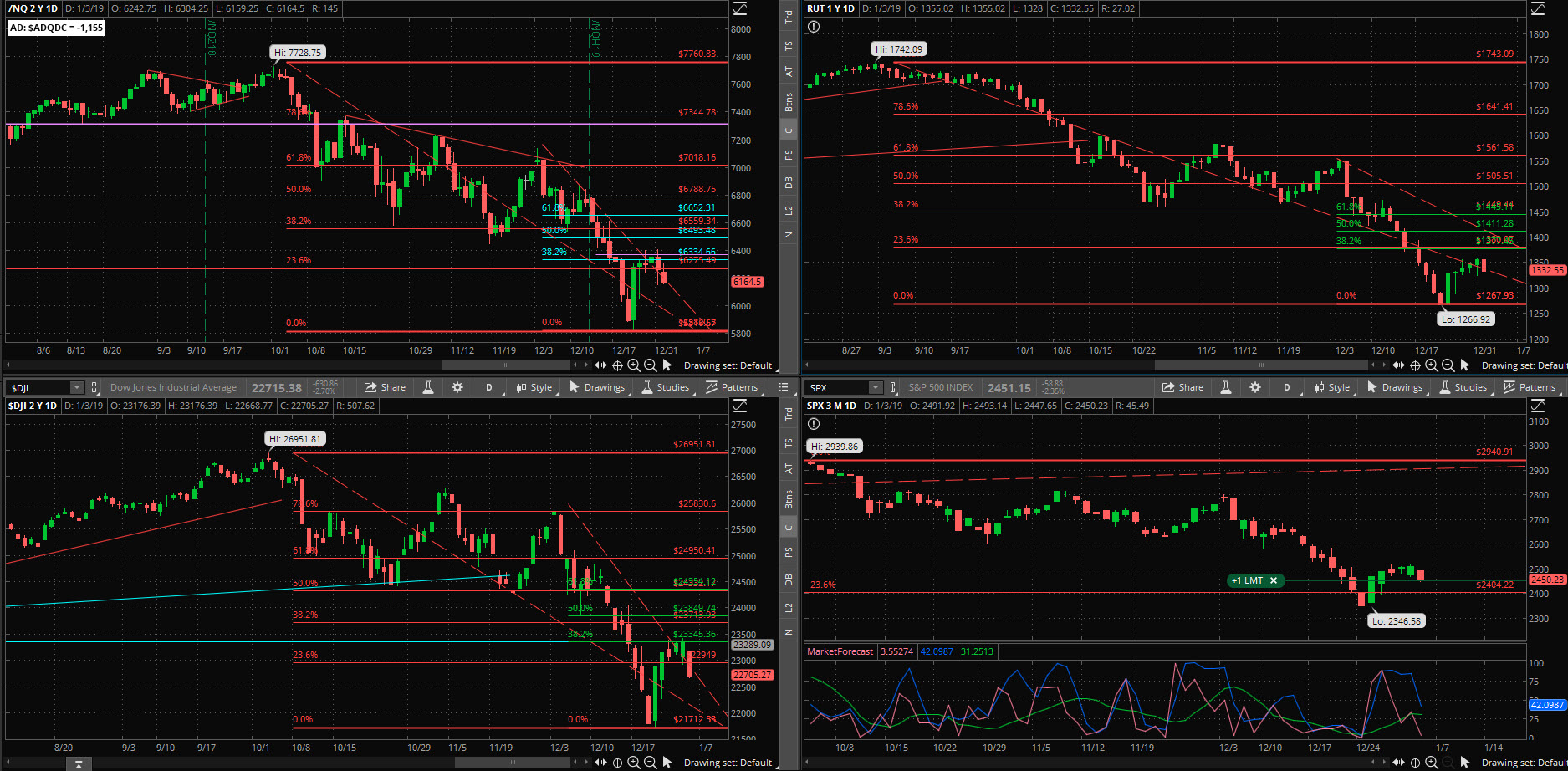Viewport: 1568px width, 771px height.
Task: Click the RUT chart horizontal scrollbar thumb
Action: [1260, 365]
